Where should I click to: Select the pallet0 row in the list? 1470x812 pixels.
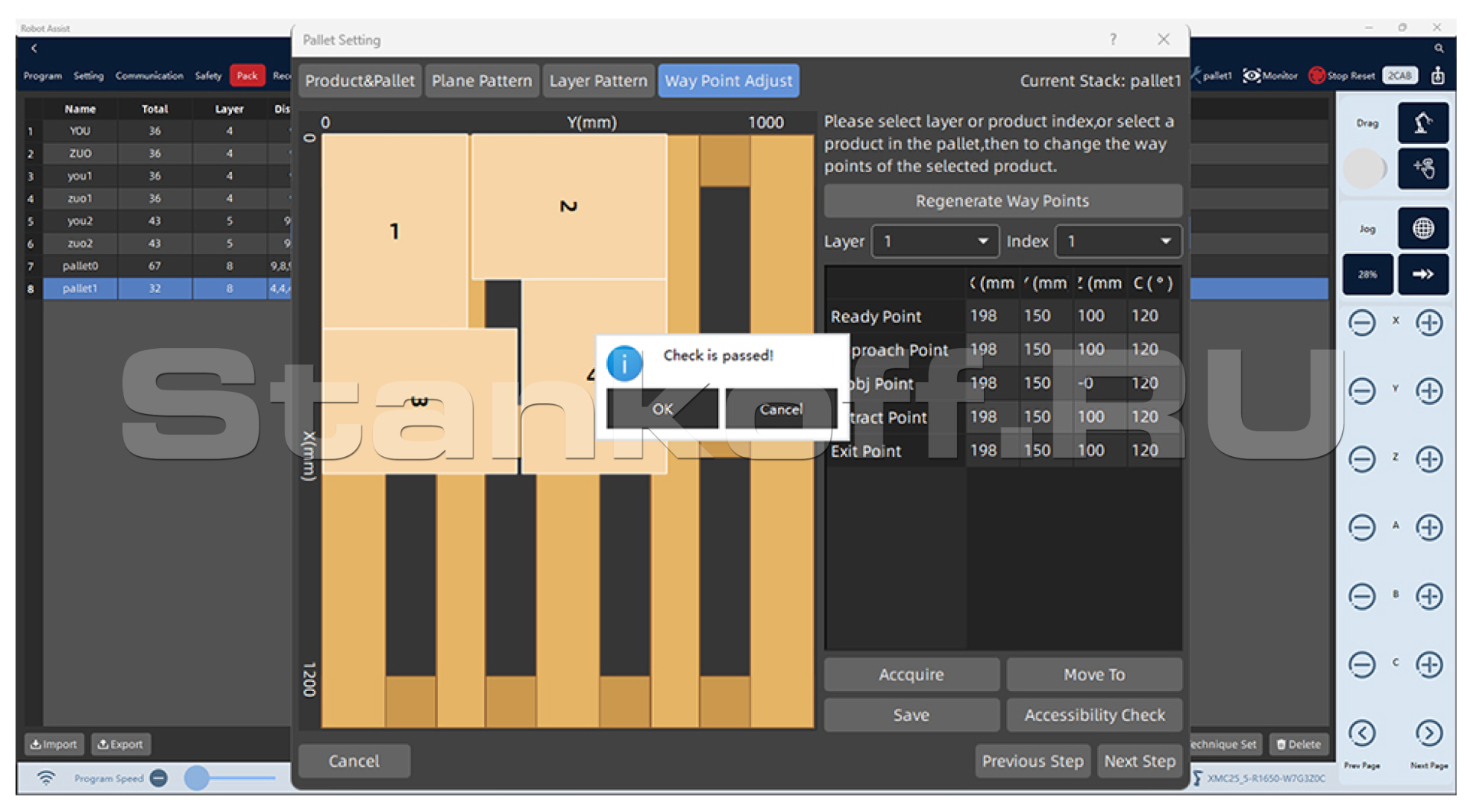coord(158,266)
